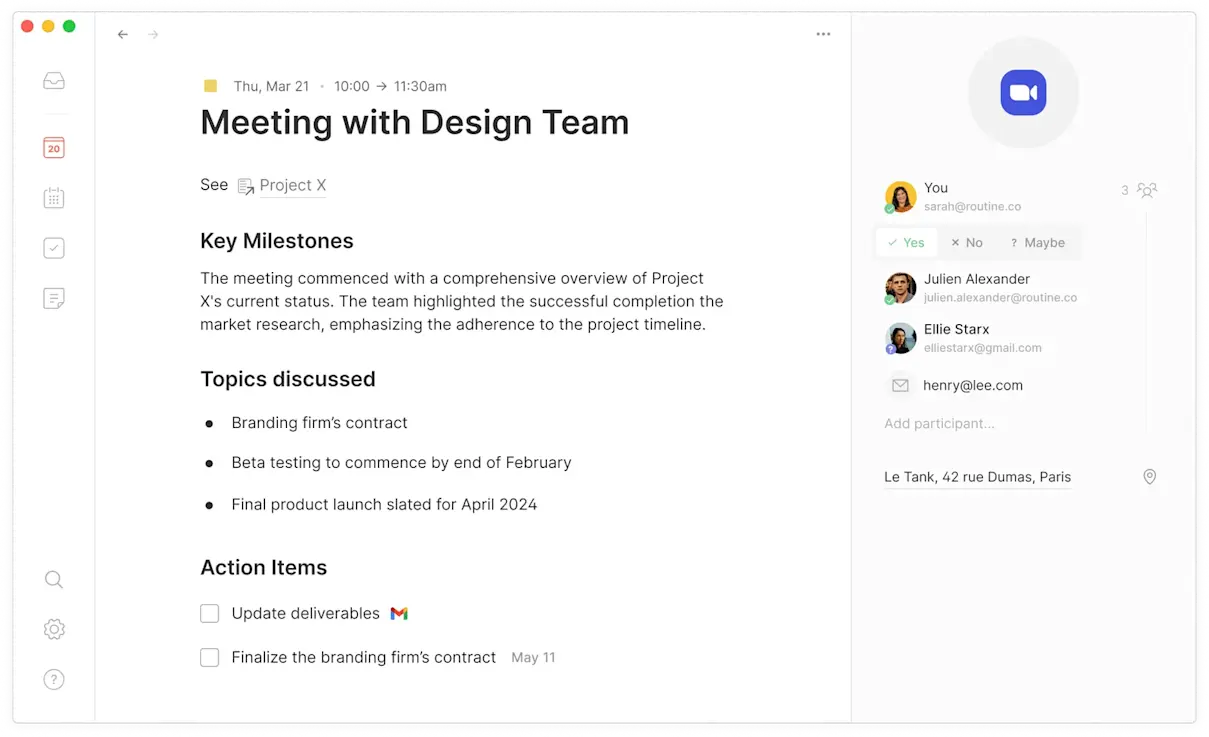The width and height of the screenshot is (1209, 737).
Task: Open the notes page icon in sidebar
Action: [x=54, y=298]
